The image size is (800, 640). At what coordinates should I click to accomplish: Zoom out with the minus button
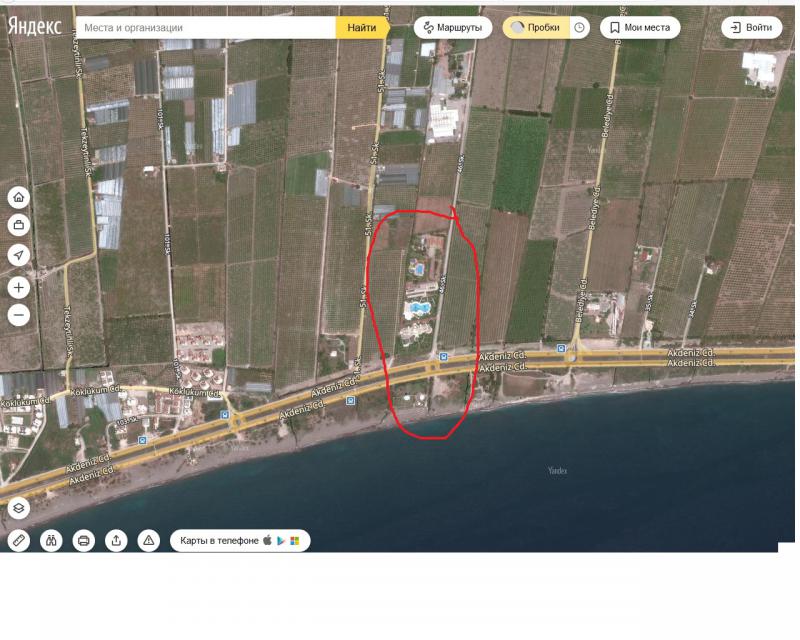tap(18, 316)
